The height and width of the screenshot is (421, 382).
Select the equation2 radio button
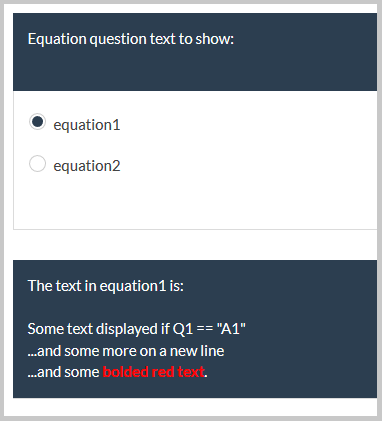pyautogui.click(x=37, y=164)
